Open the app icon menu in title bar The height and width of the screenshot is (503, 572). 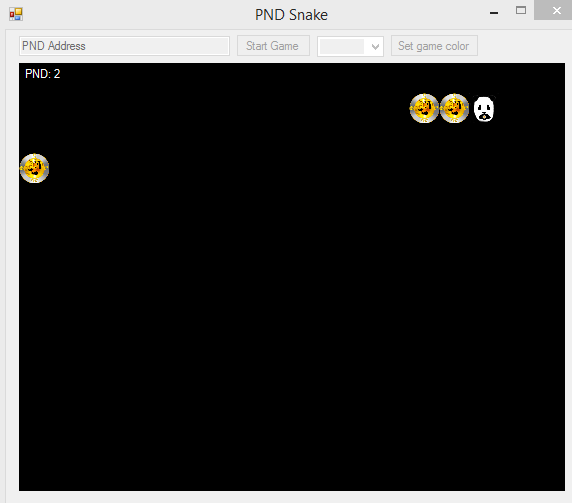(x=16, y=14)
